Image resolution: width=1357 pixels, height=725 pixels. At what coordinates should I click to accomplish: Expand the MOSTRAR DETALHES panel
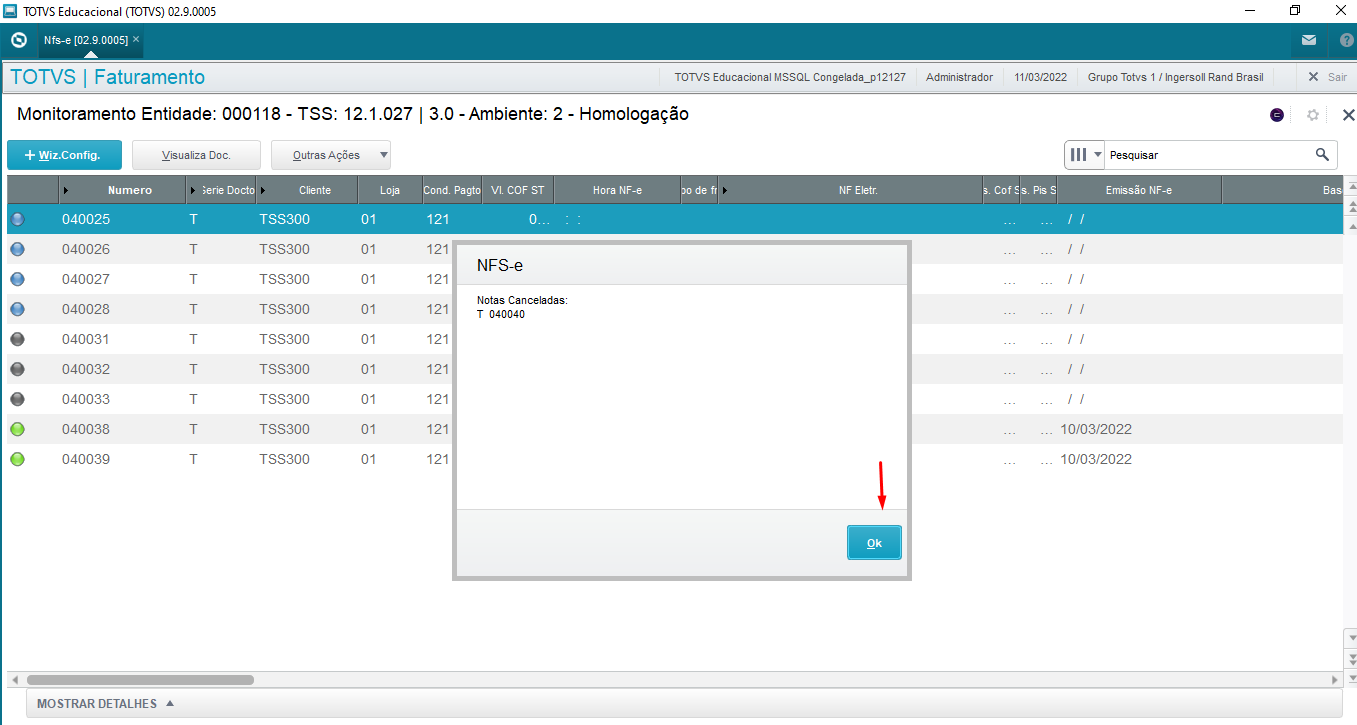(x=105, y=704)
